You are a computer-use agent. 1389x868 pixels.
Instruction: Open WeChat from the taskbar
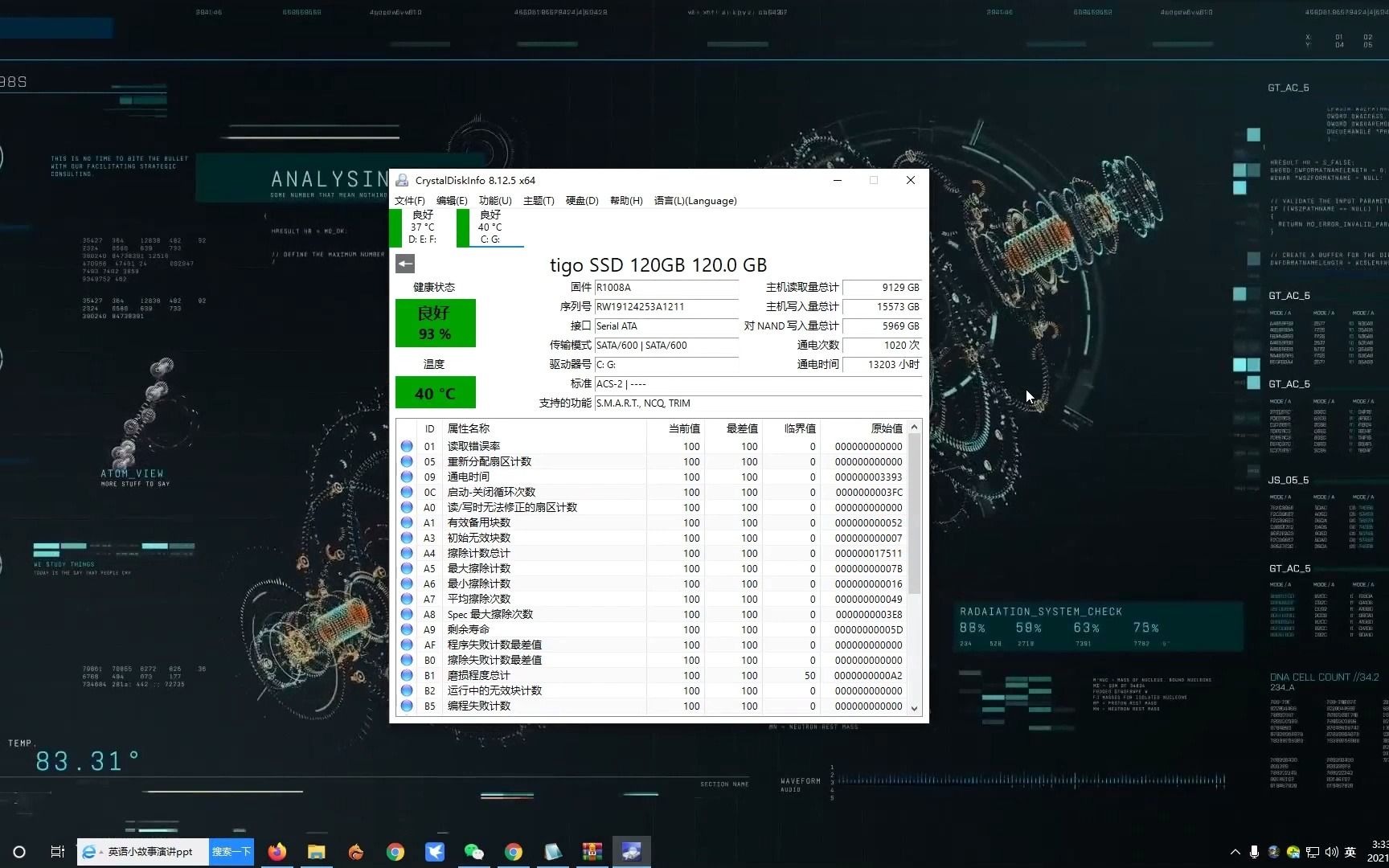click(474, 852)
